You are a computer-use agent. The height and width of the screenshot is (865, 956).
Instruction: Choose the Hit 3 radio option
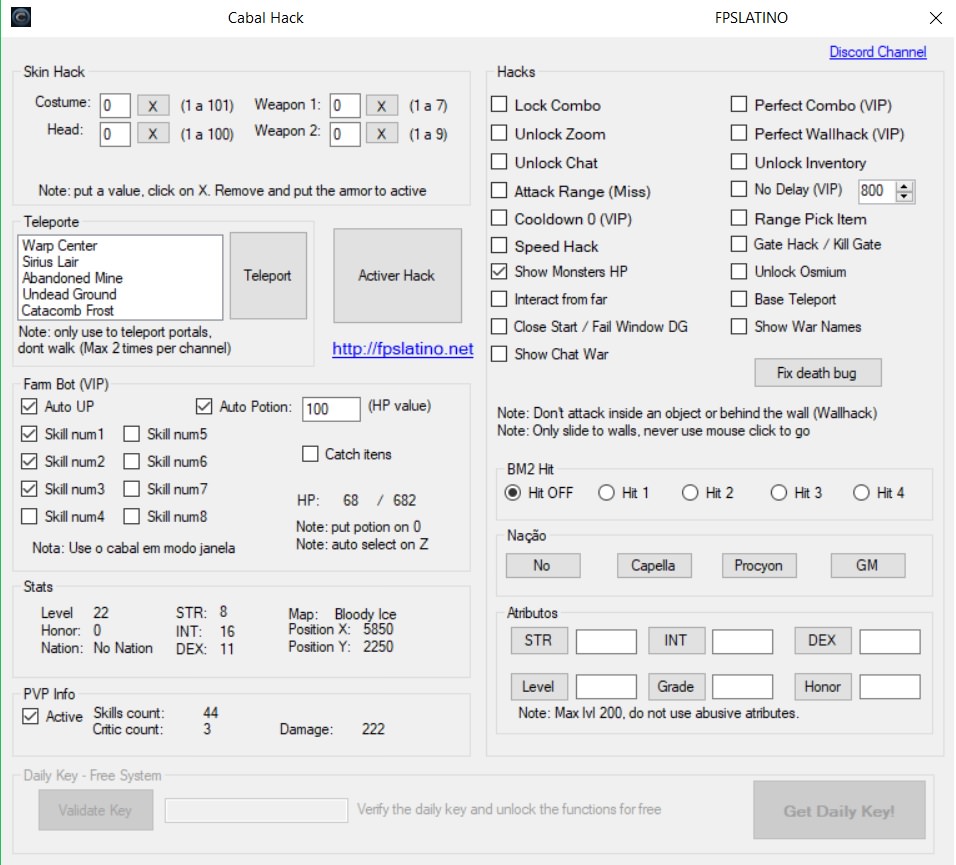pos(779,493)
